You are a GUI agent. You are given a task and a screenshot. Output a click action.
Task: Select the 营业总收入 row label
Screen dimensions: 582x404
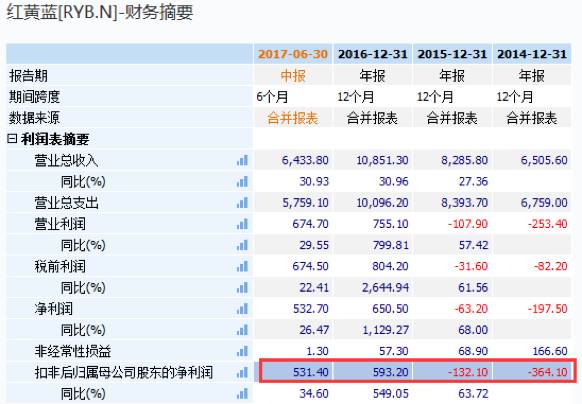point(66,160)
